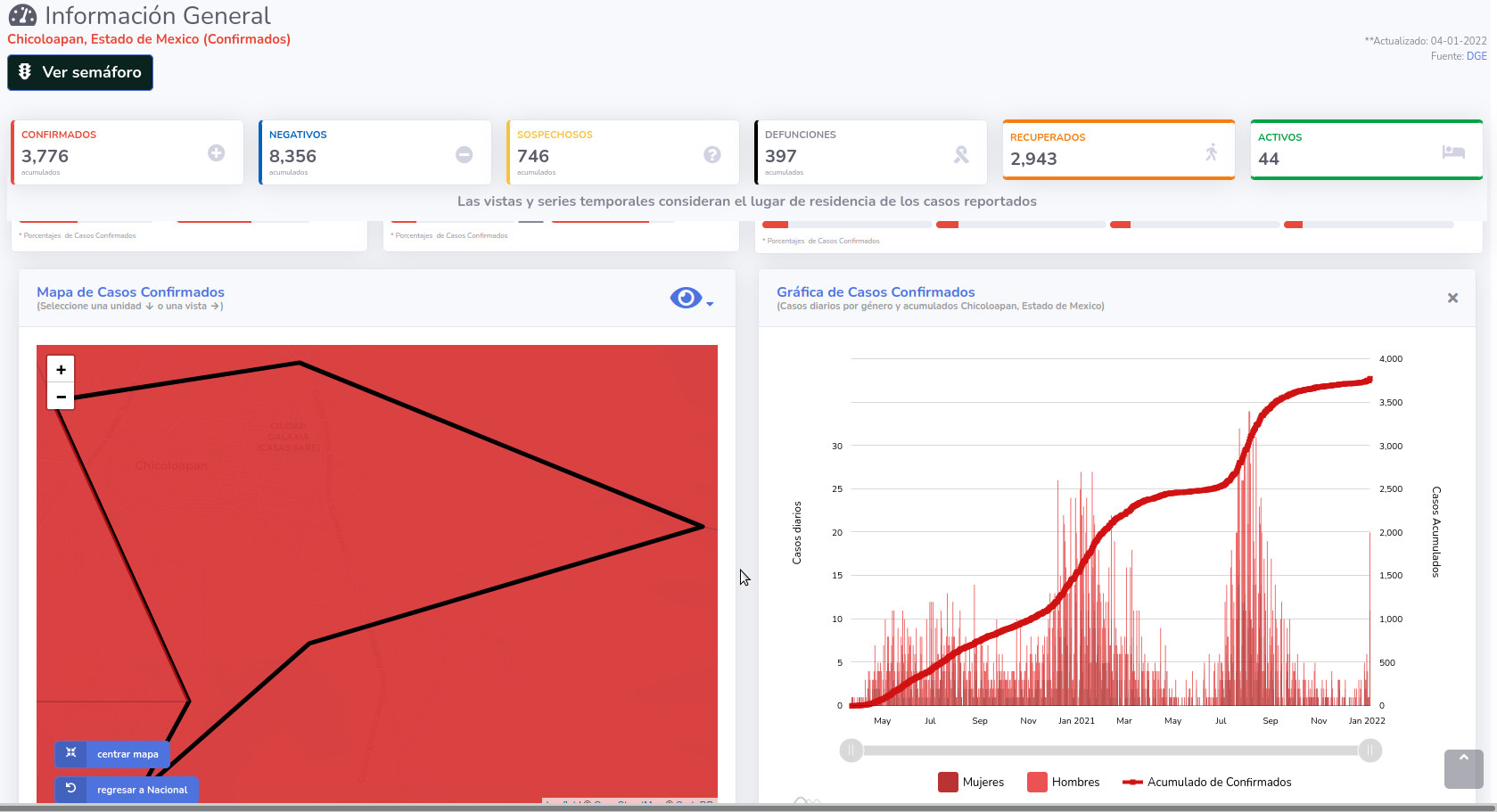Click the Jan 2021 axis label on chart
1497x812 pixels.
(1076, 721)
